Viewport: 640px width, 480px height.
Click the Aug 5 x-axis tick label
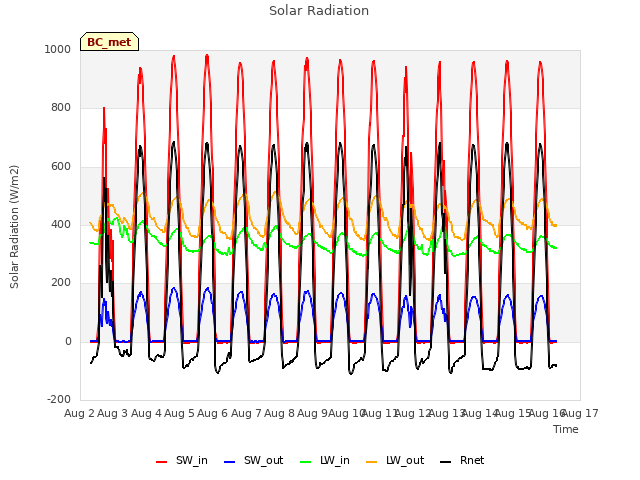pos(179,413)
